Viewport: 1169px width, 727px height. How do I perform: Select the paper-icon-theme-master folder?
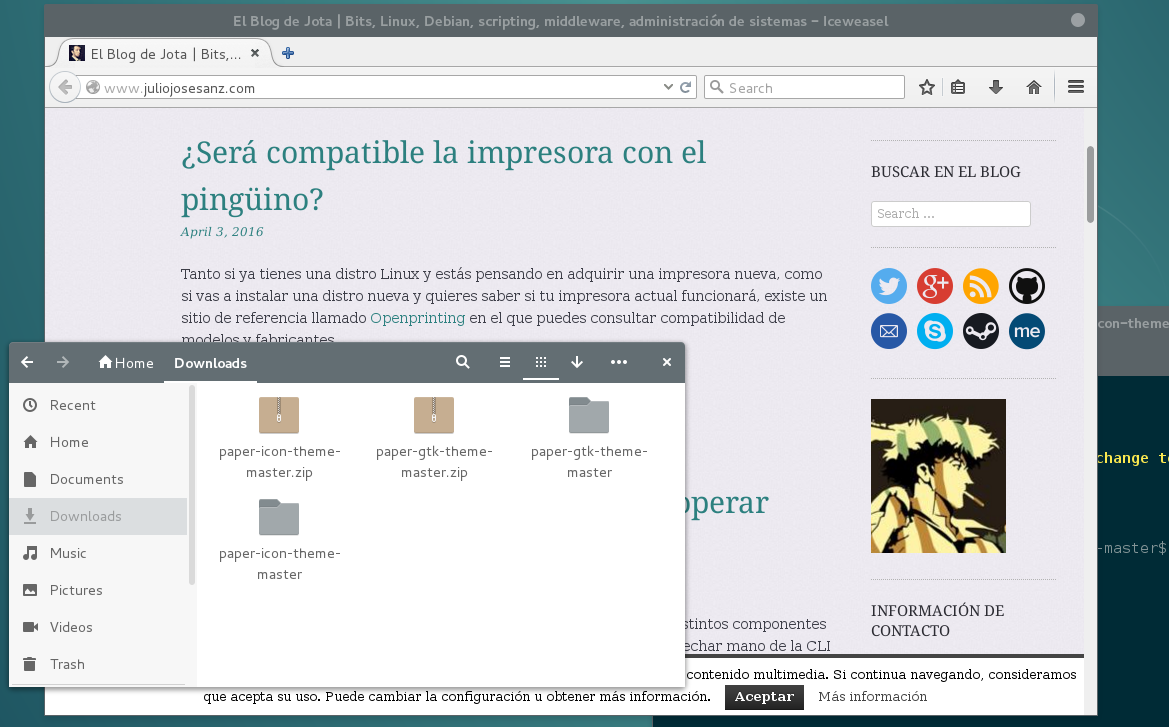coord(279,541)
